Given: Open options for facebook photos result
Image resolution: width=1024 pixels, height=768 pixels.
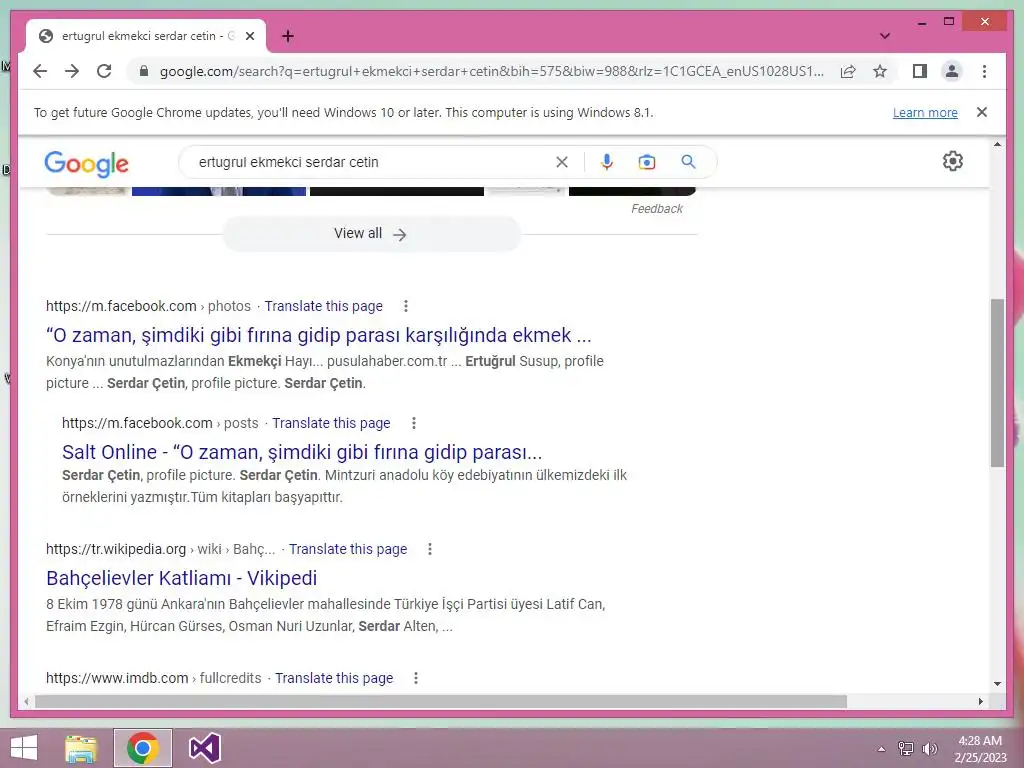Looking at the screenshot, I should (x=406, y=306).
